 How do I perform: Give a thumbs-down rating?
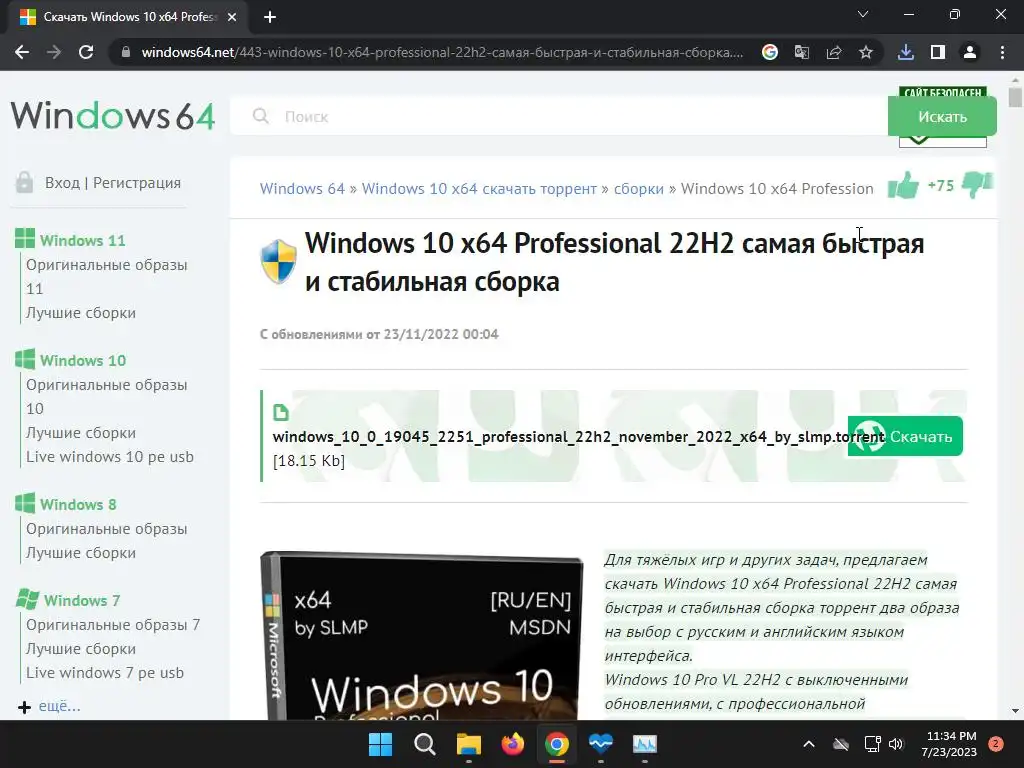[978, 184]
